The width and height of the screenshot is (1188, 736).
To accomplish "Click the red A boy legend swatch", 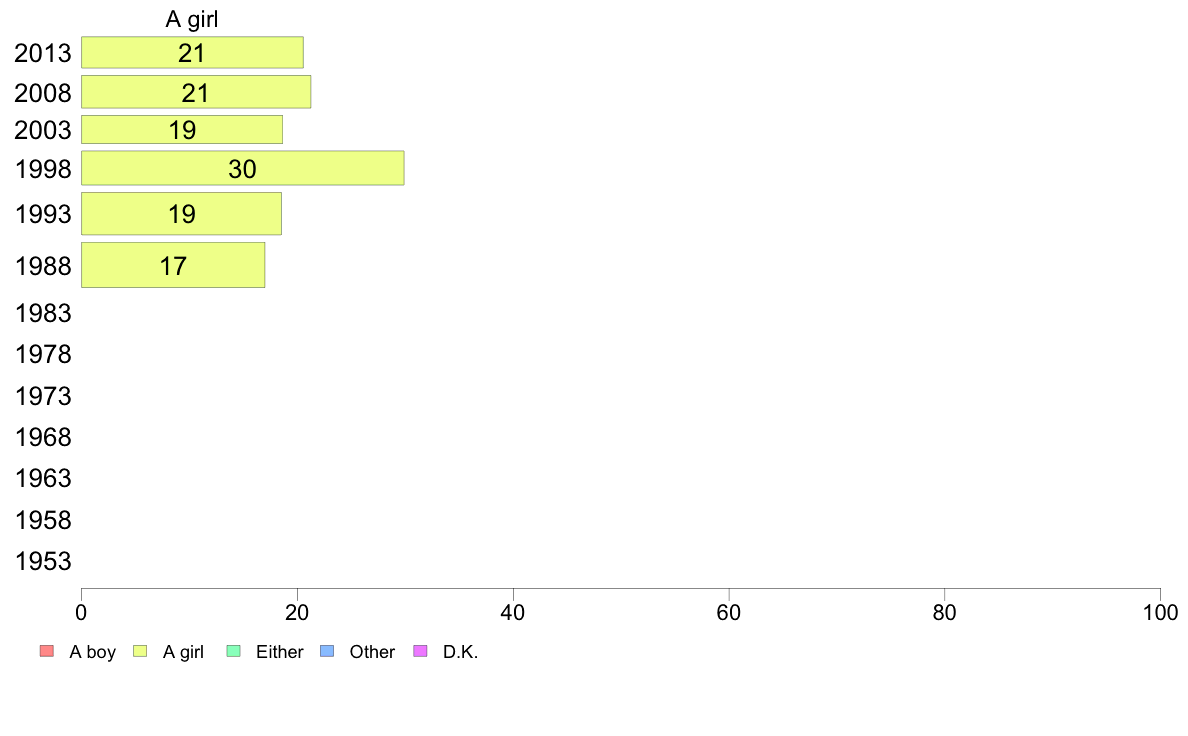I will (x=46, y=651).
